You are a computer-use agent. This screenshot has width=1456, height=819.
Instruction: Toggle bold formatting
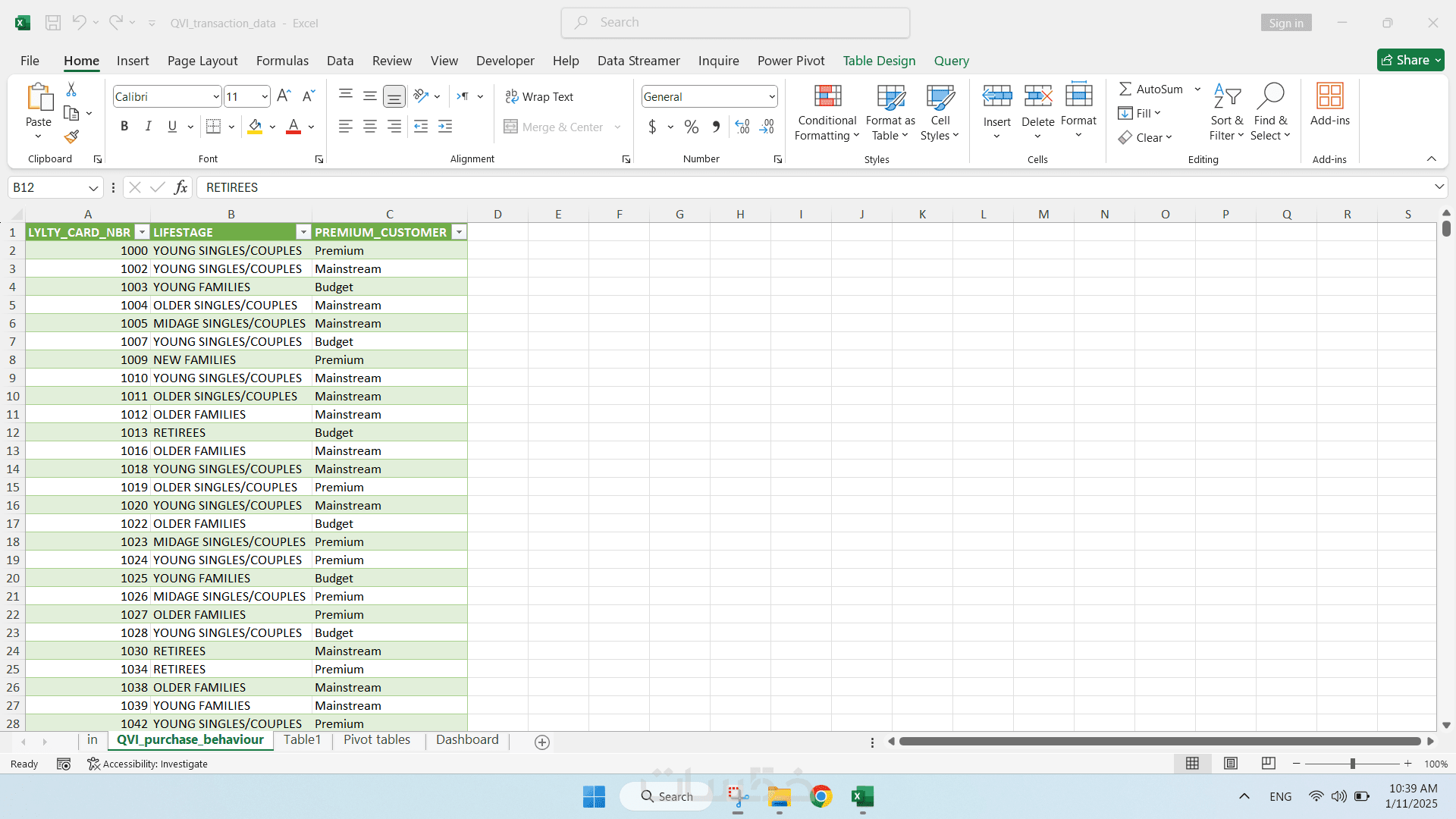coord(124,127)
